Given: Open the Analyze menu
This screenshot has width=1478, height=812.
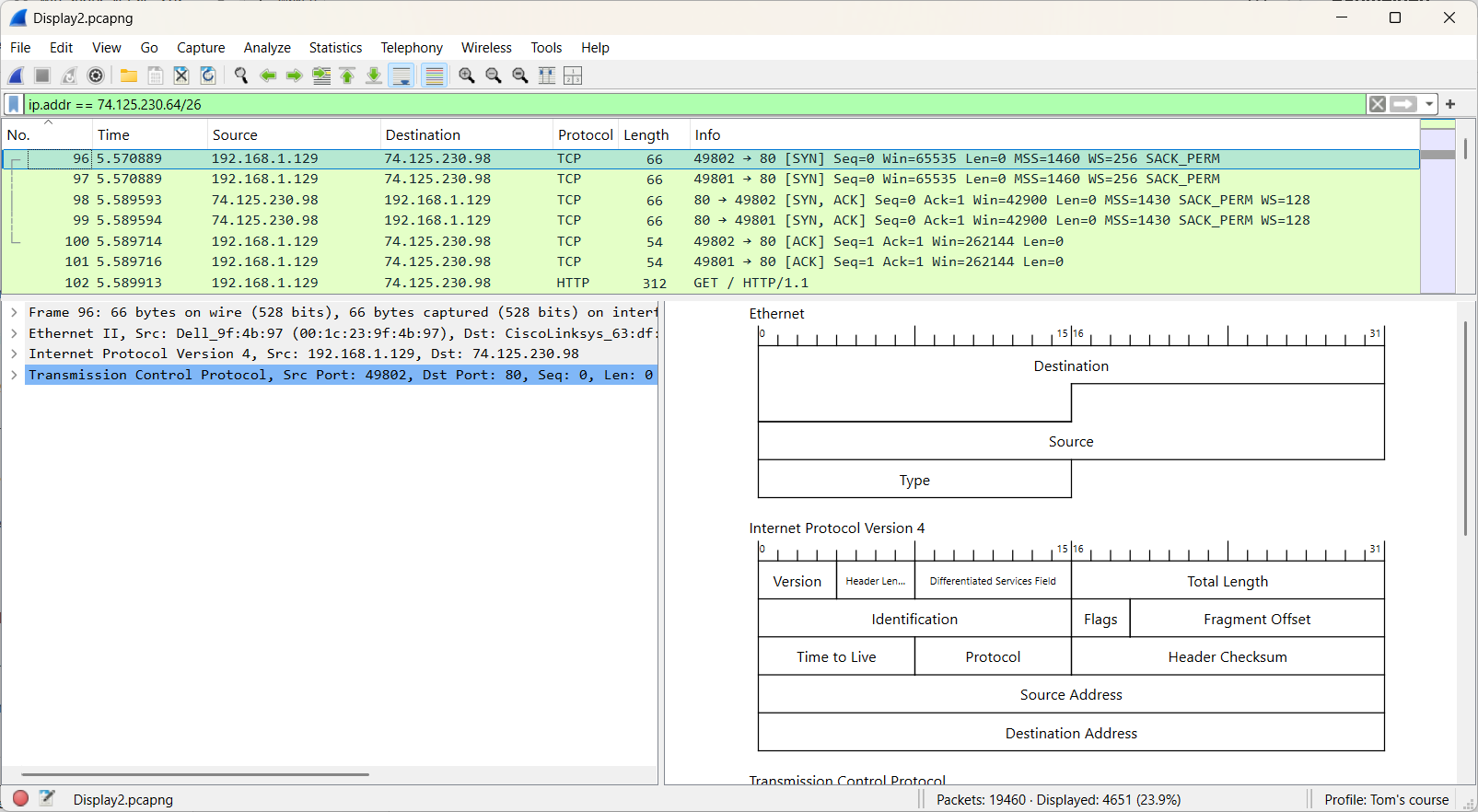Looking at the screenshot, I should tap(267, 48).
